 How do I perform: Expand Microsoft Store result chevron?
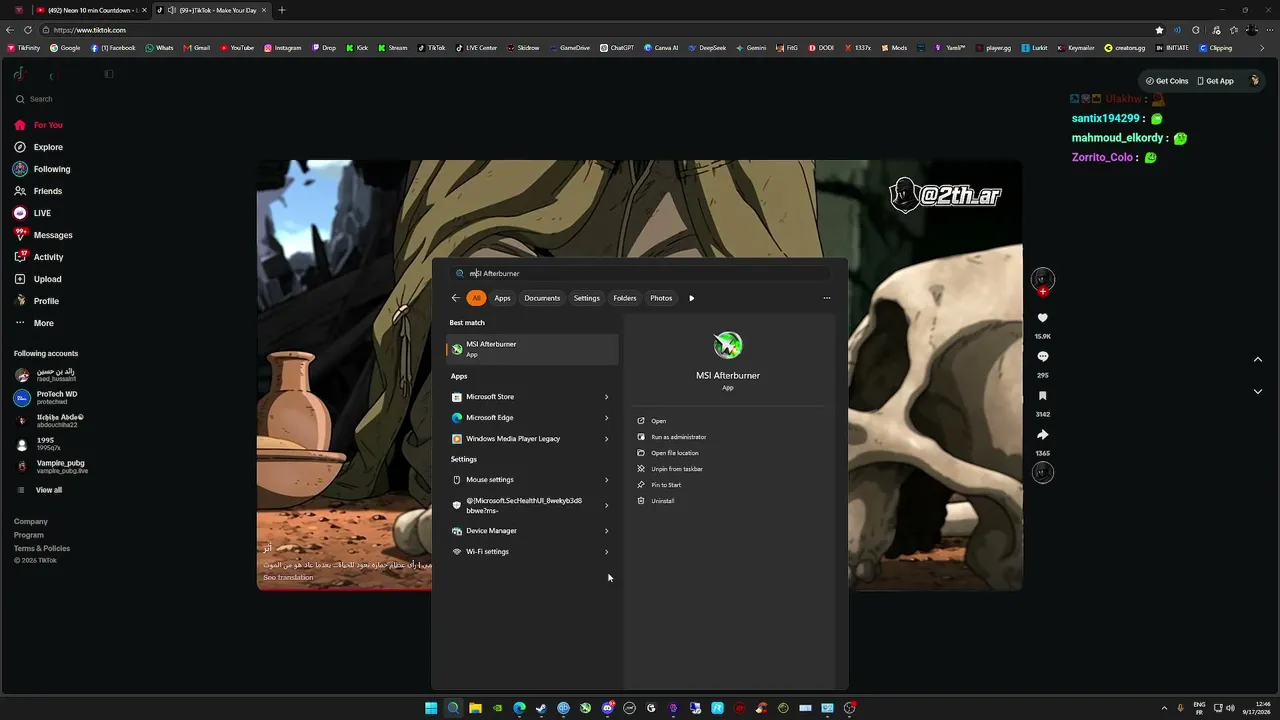click(x=606, y=397)
